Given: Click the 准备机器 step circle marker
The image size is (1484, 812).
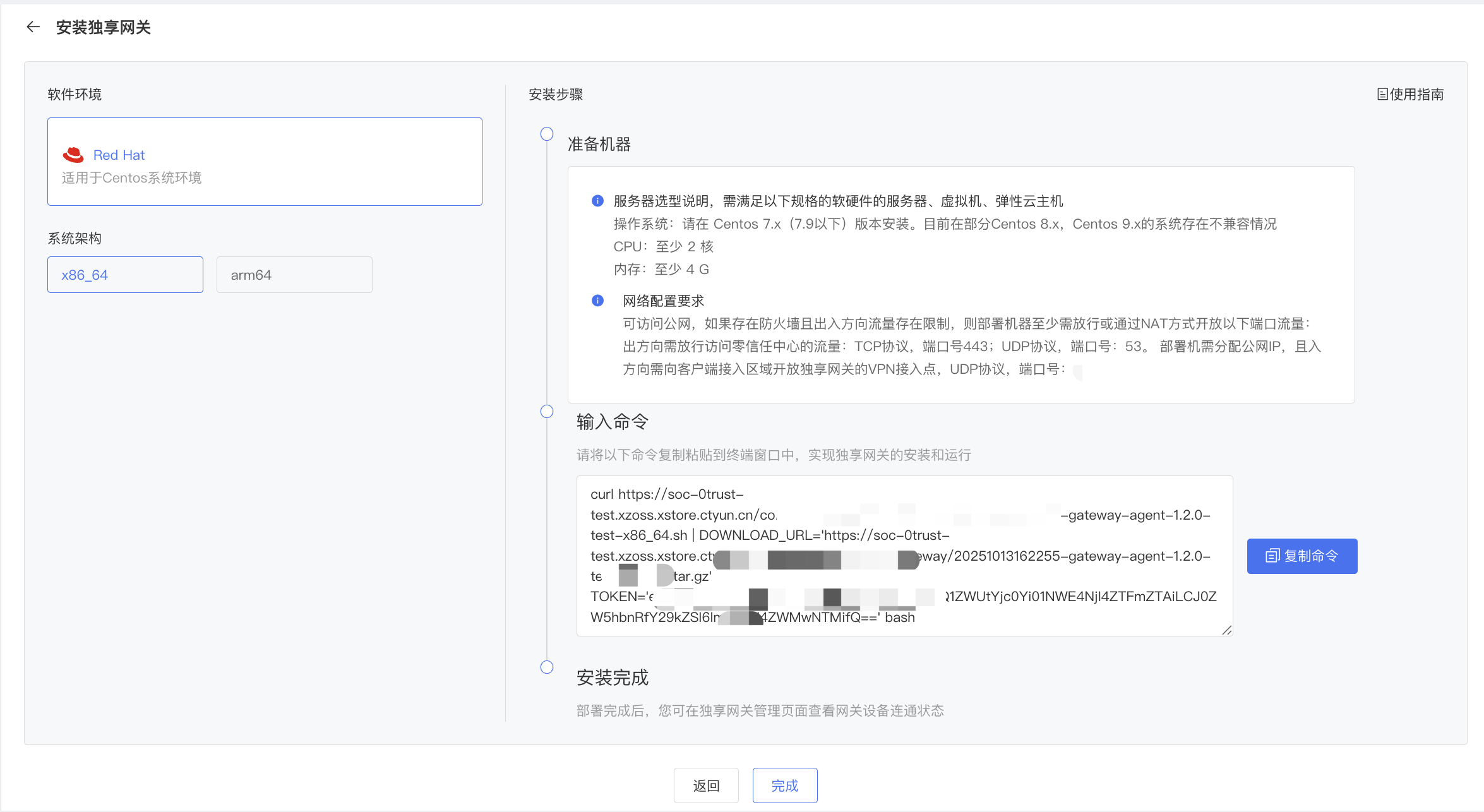Looking at the screenshot, I should (547, 134).
